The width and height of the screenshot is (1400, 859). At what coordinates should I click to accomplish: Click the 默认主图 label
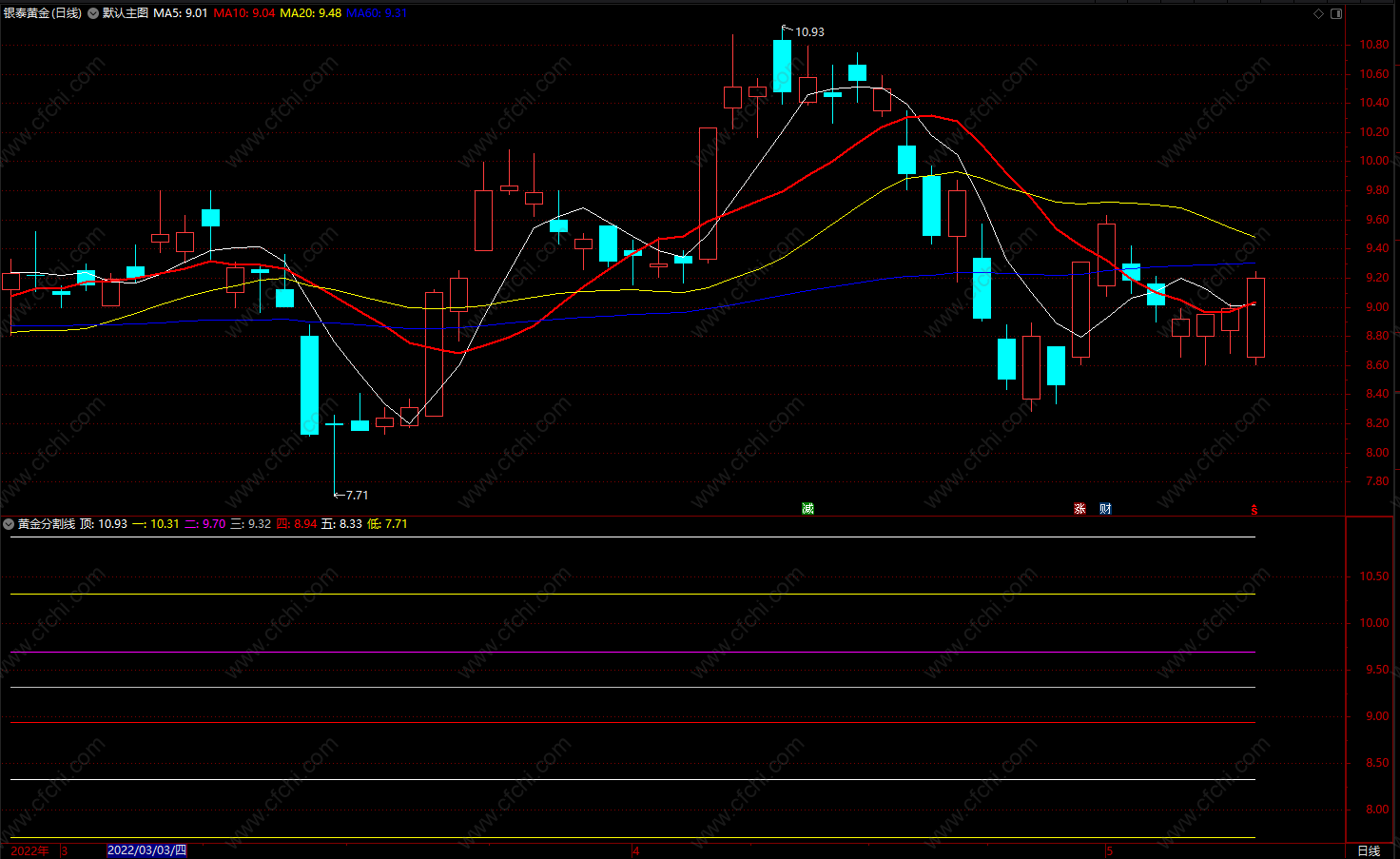coord(126,13)
